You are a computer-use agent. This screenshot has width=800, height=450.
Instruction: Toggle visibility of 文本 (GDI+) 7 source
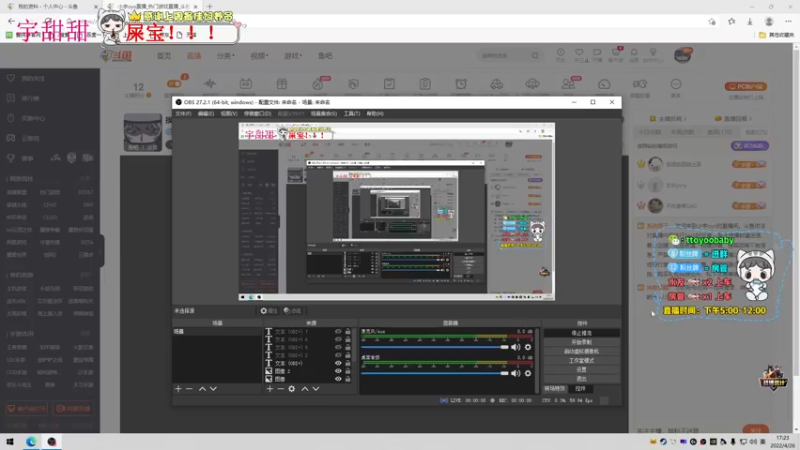[x=338, y=332]
